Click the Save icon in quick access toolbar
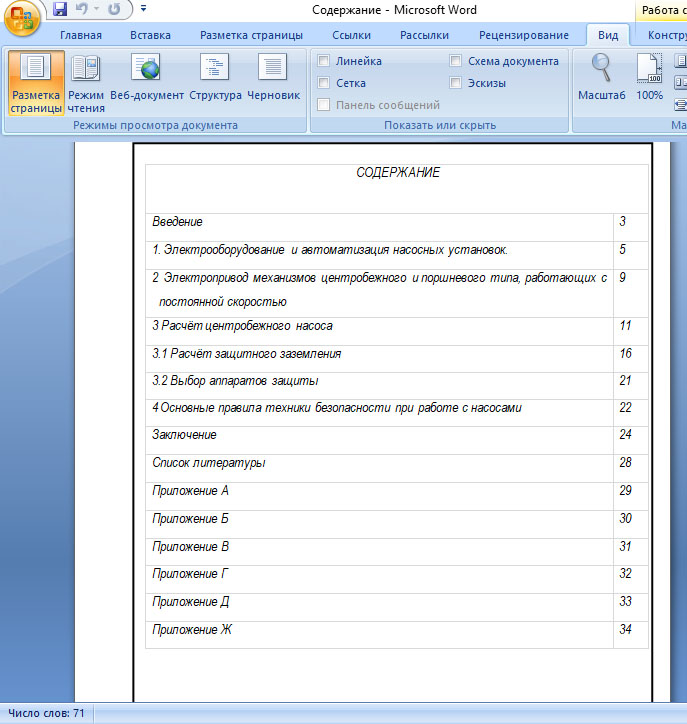The width and height of the screenshot is (687, 724). pyautogui.click(x=60, y=10)
